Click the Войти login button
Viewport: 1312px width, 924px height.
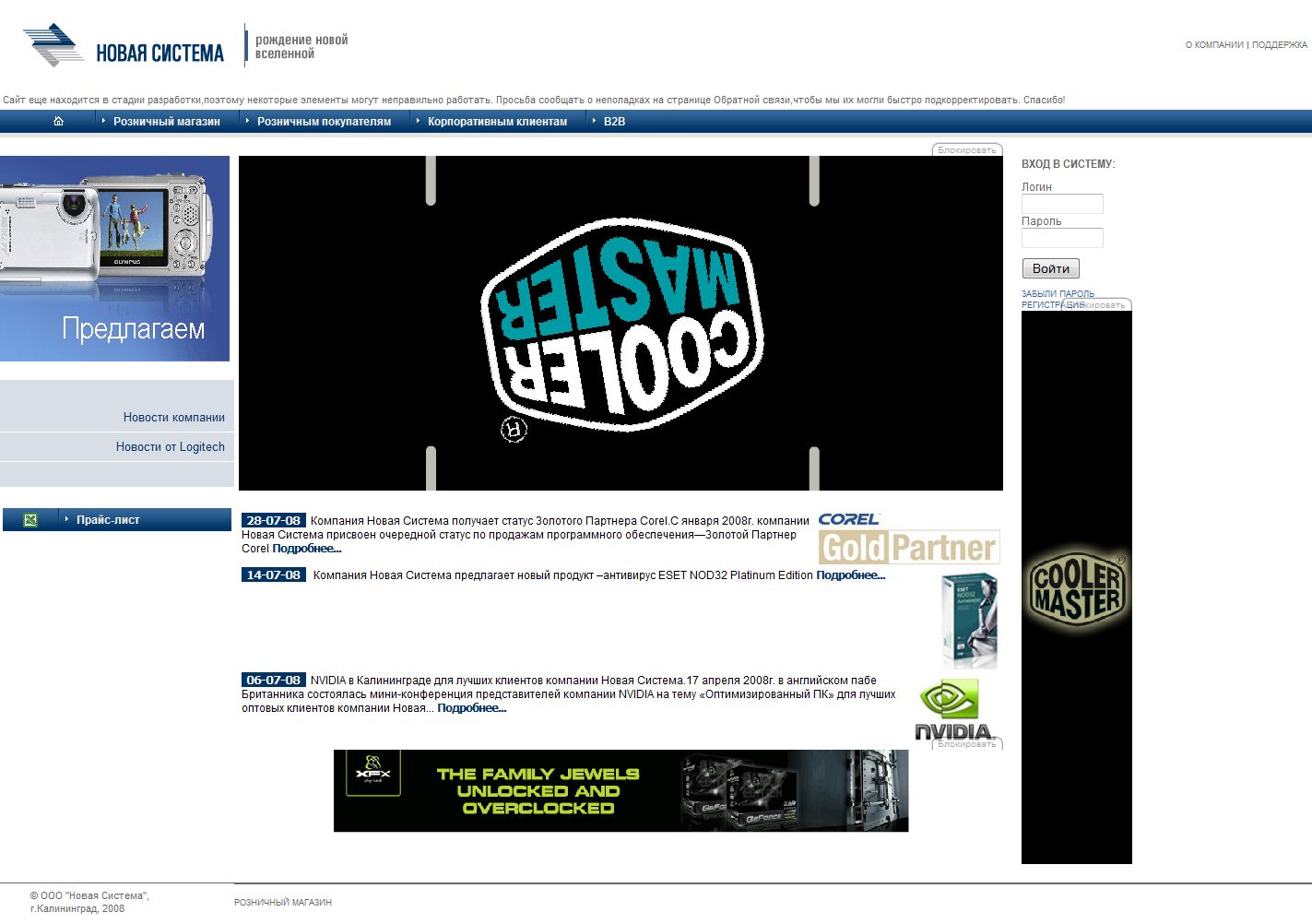pyautogui.click(x=1051, y=268)
